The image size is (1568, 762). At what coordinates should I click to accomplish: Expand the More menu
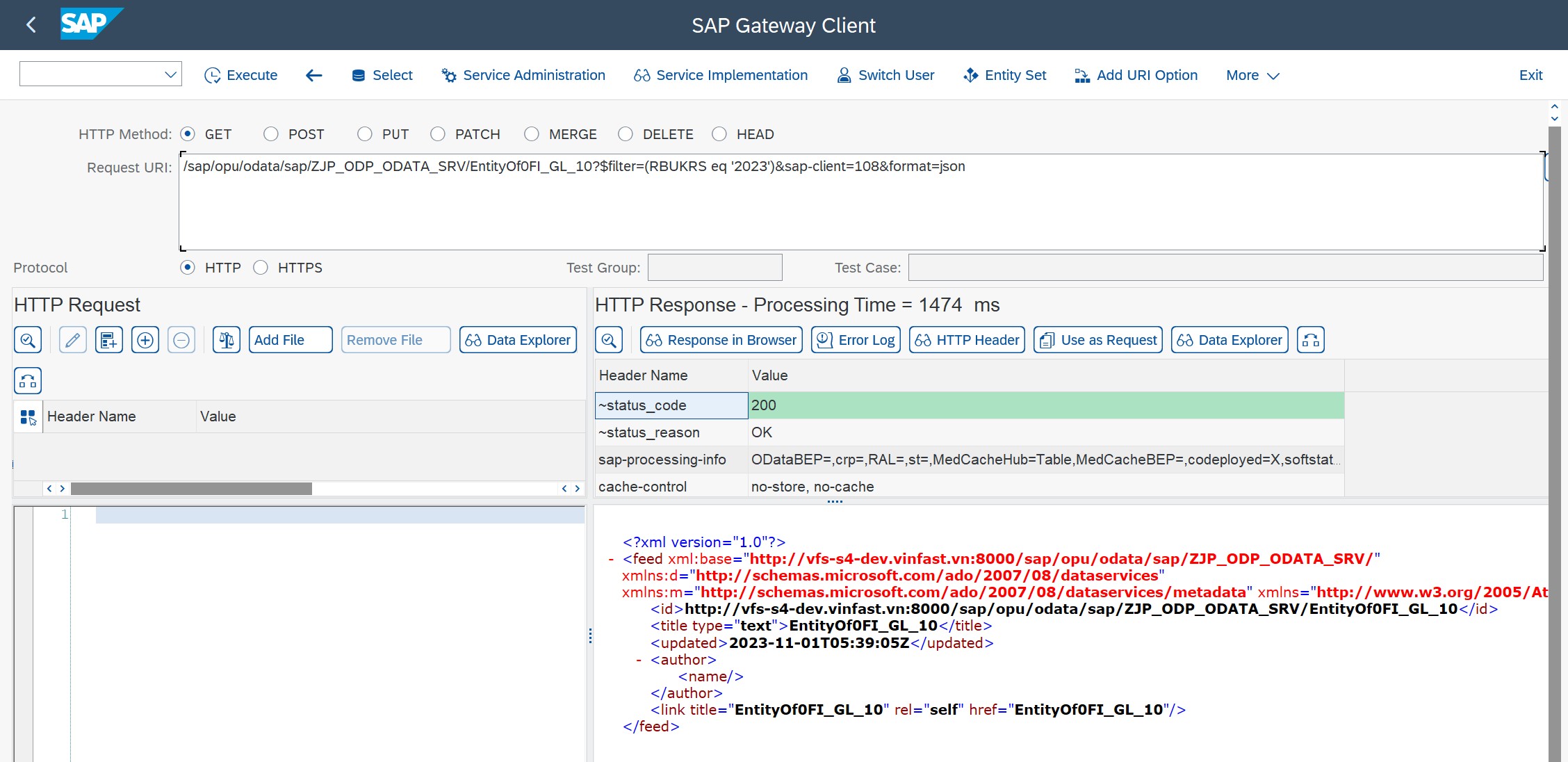1252,75
